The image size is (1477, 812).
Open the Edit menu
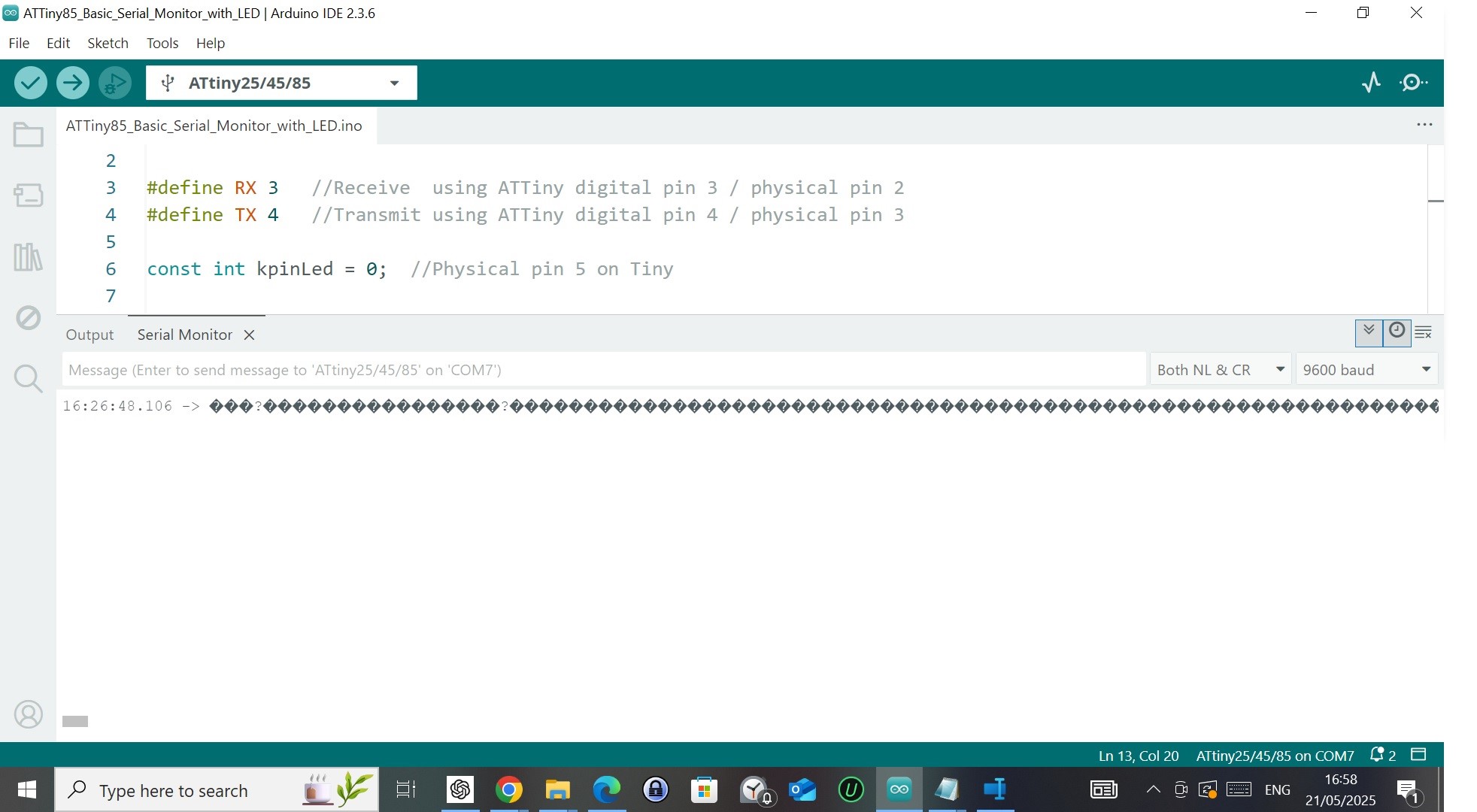point(58,43)
